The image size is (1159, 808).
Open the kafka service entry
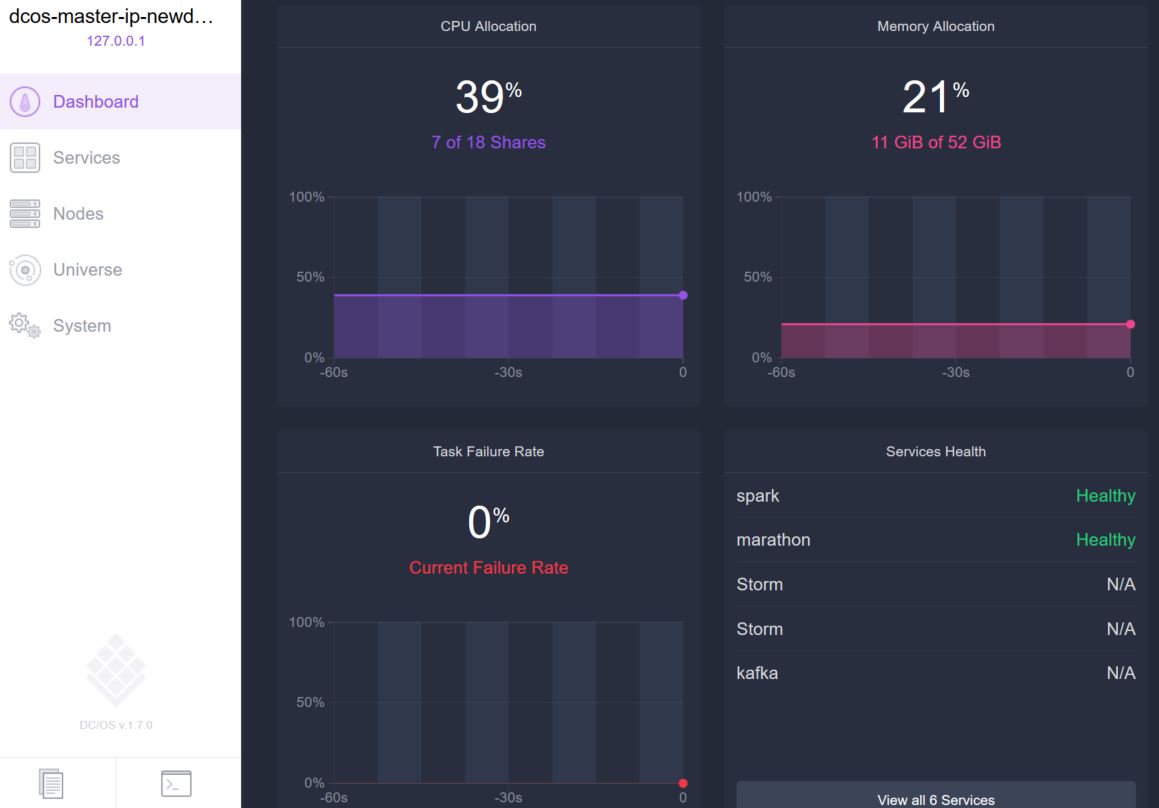(x=757, y=673)
